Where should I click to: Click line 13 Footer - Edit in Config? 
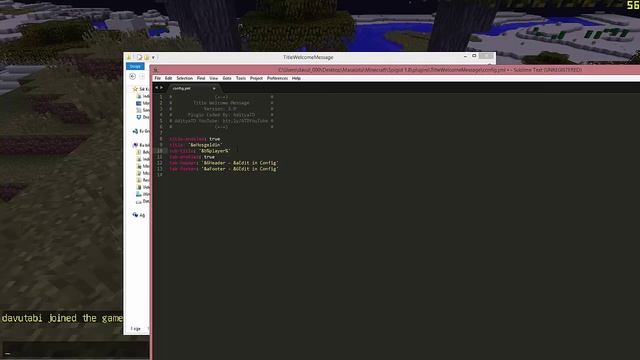pyautogui.click(x=240, y=169)
